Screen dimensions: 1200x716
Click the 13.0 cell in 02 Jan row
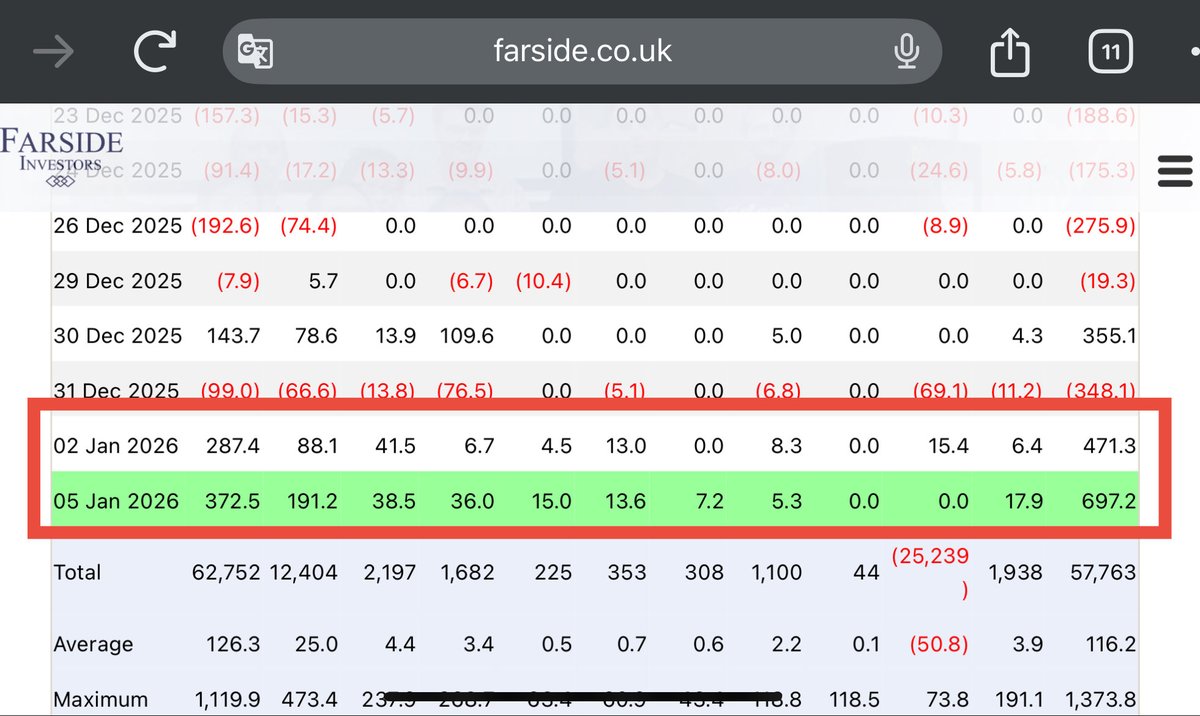pos(626,445)
